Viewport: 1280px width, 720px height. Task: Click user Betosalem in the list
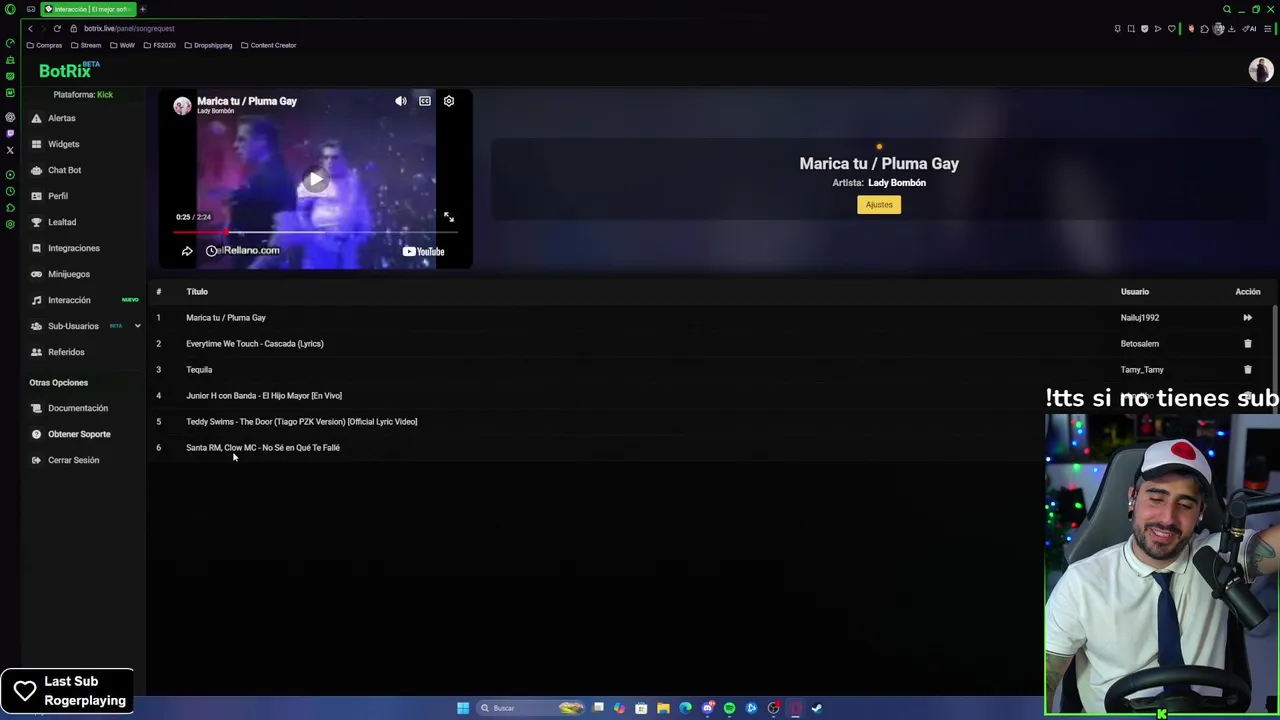tap(1139, 344)
